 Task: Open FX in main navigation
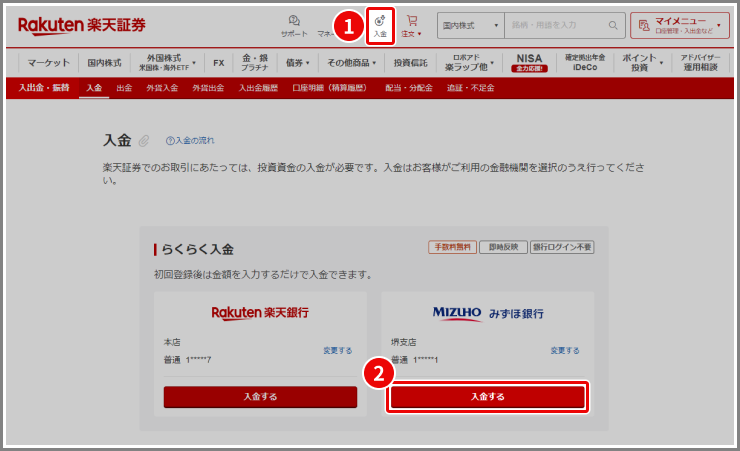[219, 63]
